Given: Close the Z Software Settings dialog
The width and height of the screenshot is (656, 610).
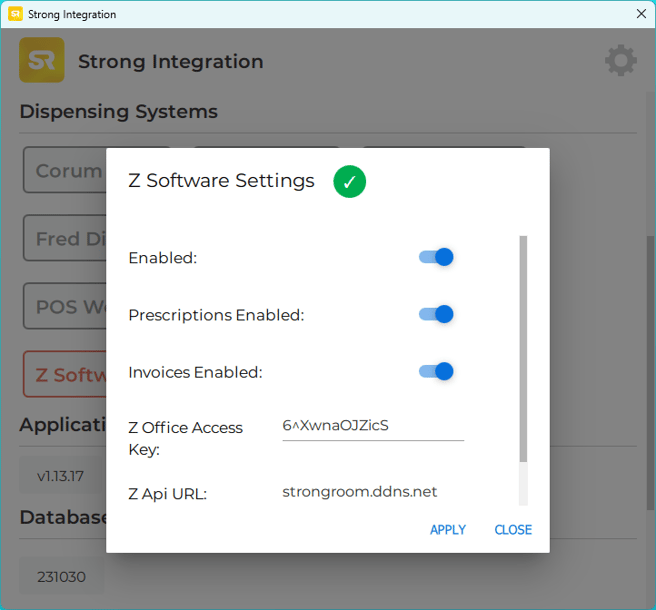Looking at the screenshot, I should pyautogui.click(x=513, y=530).
